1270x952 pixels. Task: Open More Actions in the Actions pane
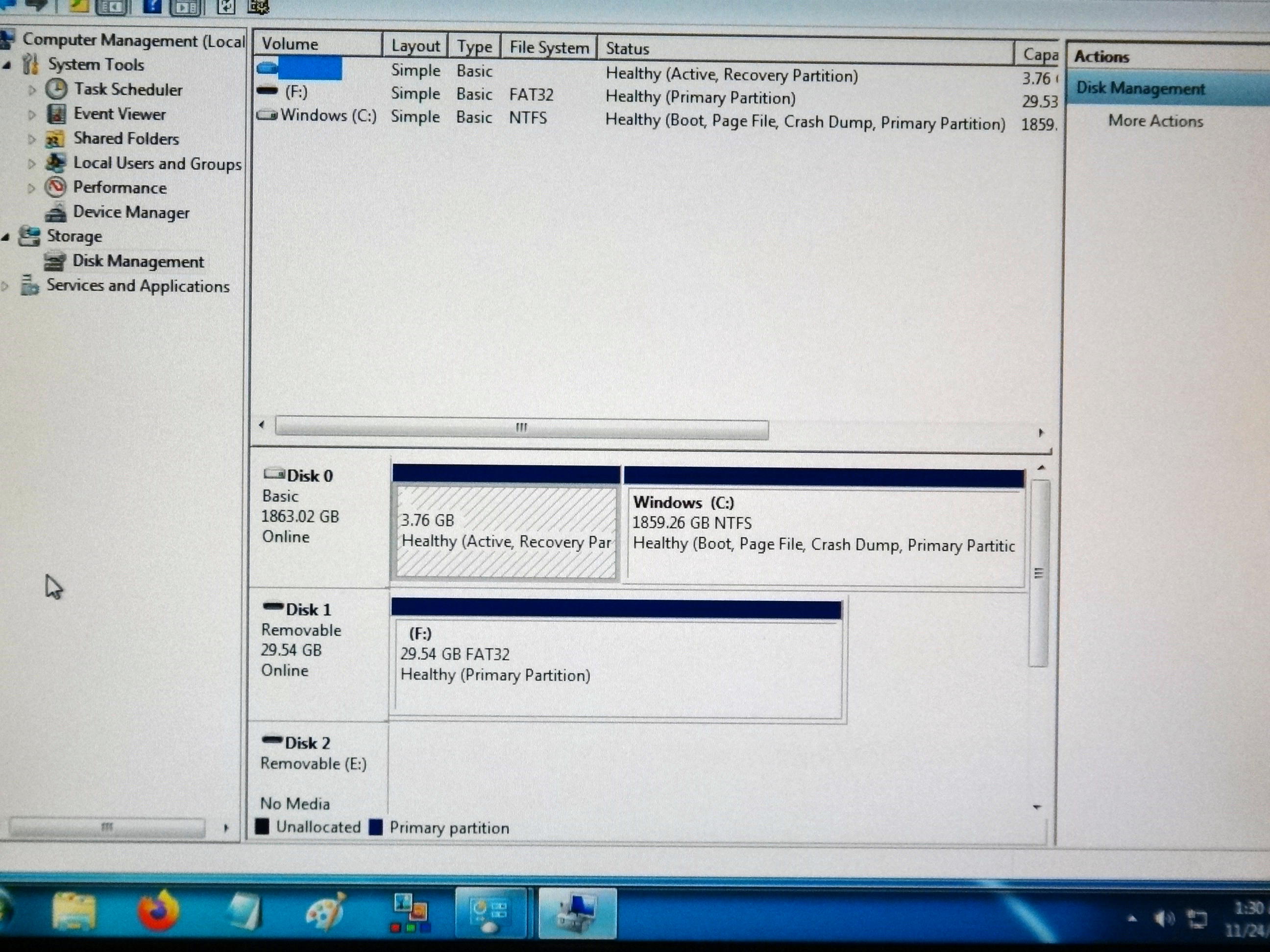click(x=1155, y=121)
